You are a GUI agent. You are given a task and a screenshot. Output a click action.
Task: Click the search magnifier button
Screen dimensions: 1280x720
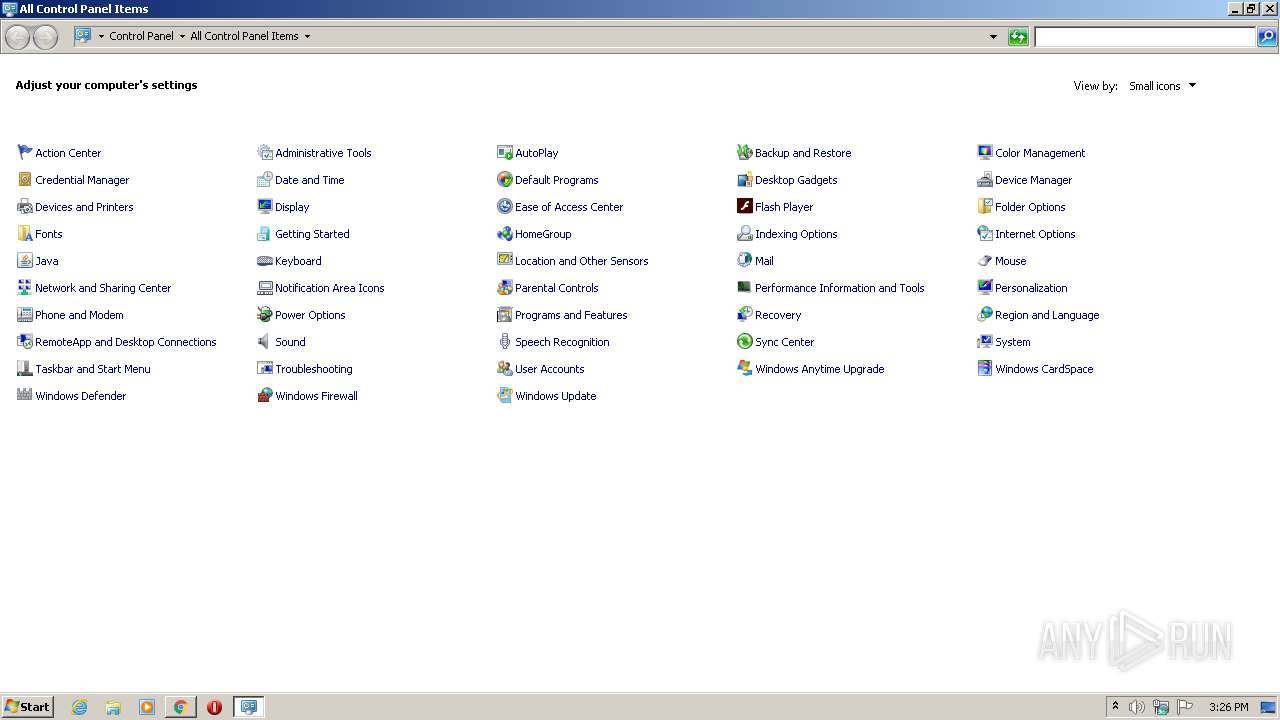pos(1267,37)
